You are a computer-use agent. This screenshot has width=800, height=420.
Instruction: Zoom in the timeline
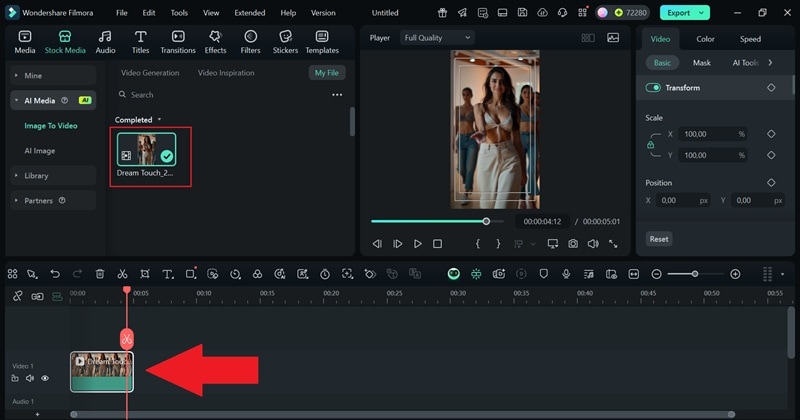pyautogui.click(x=735, y=274)
